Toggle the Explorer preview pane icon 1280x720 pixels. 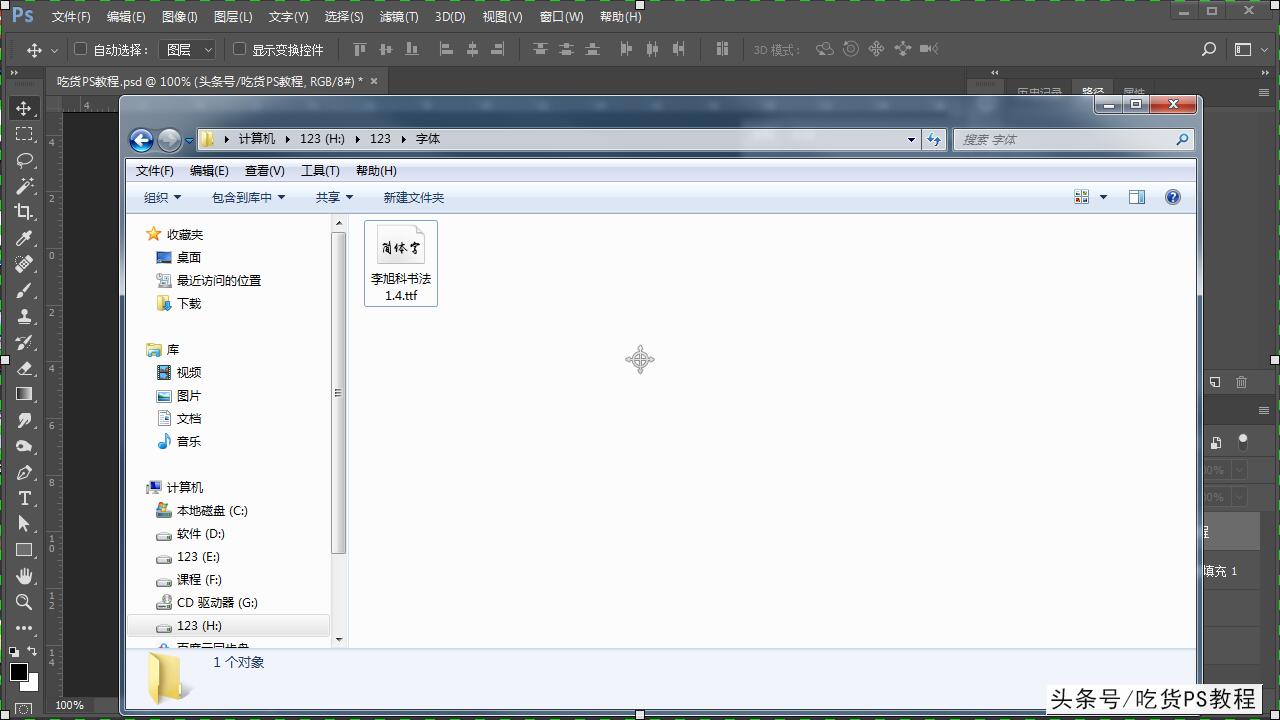[1137, 197]
